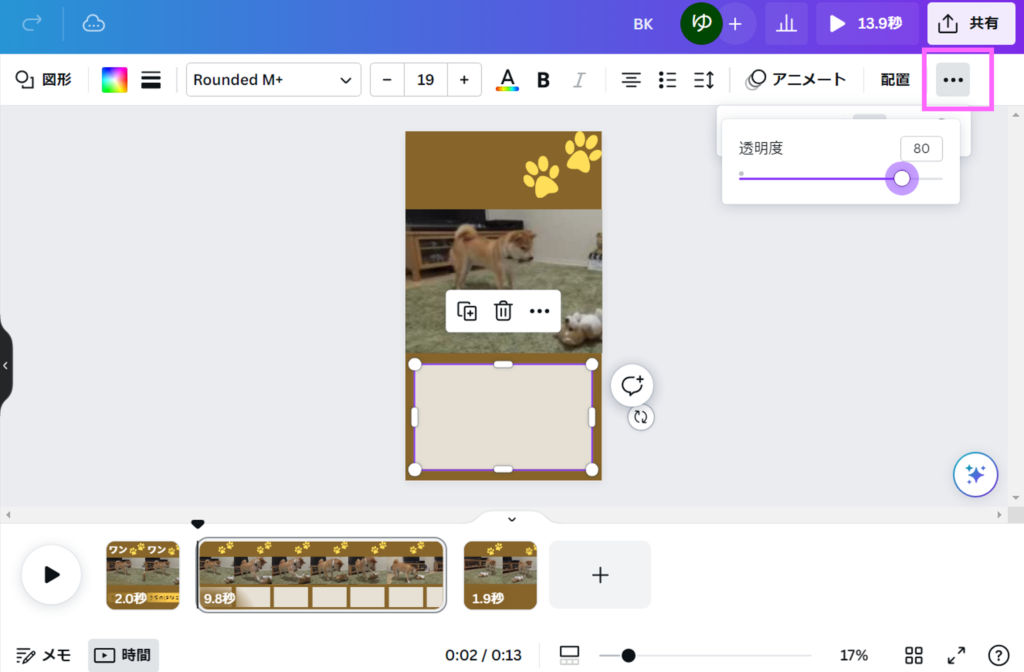Open the analytics bar chart icon
This screenshot has width=1024, height=672.
click(787, 23)
